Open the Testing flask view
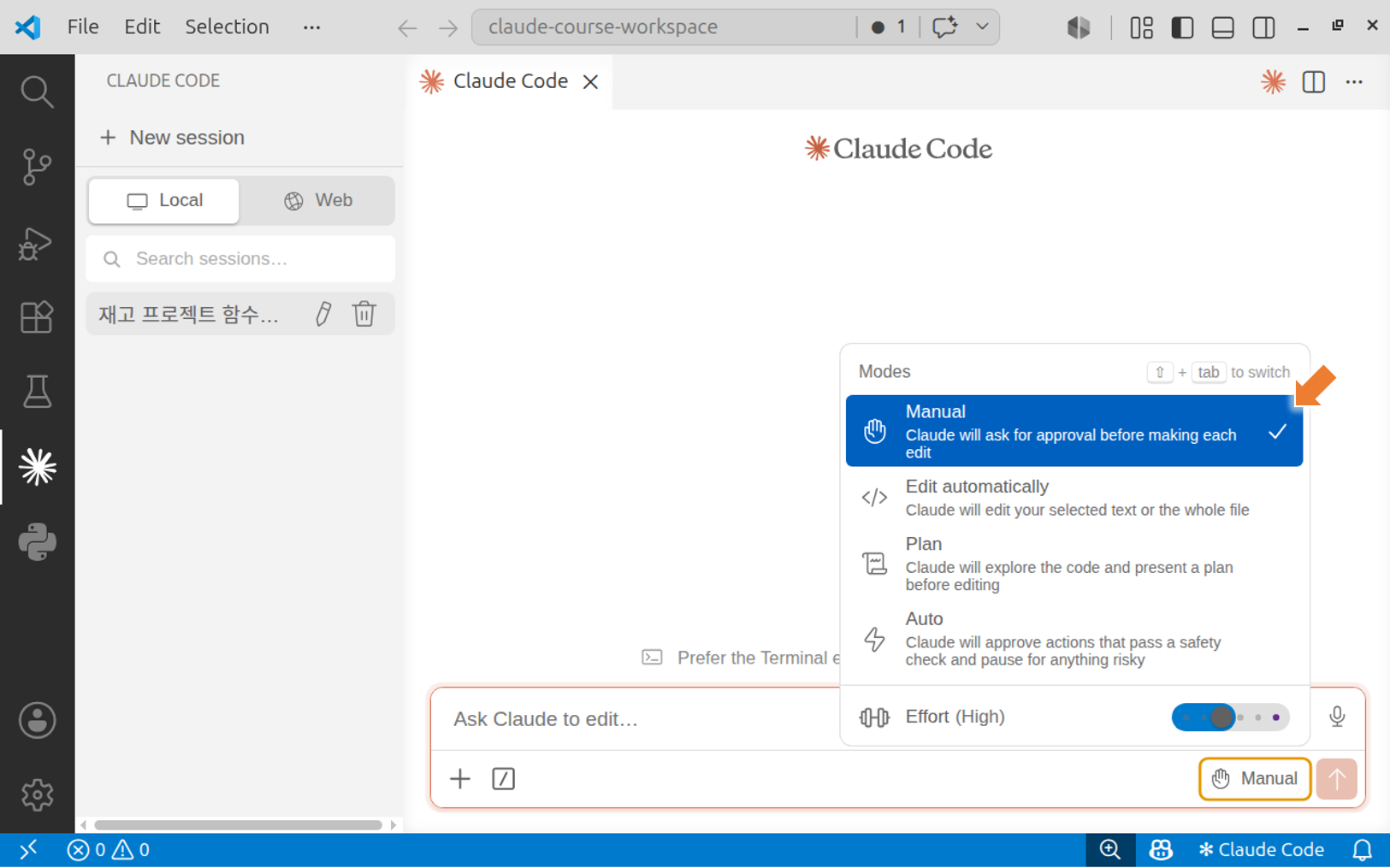This screenshot has height=868, width=1390. pyautogui.click(x=37, y=392)
